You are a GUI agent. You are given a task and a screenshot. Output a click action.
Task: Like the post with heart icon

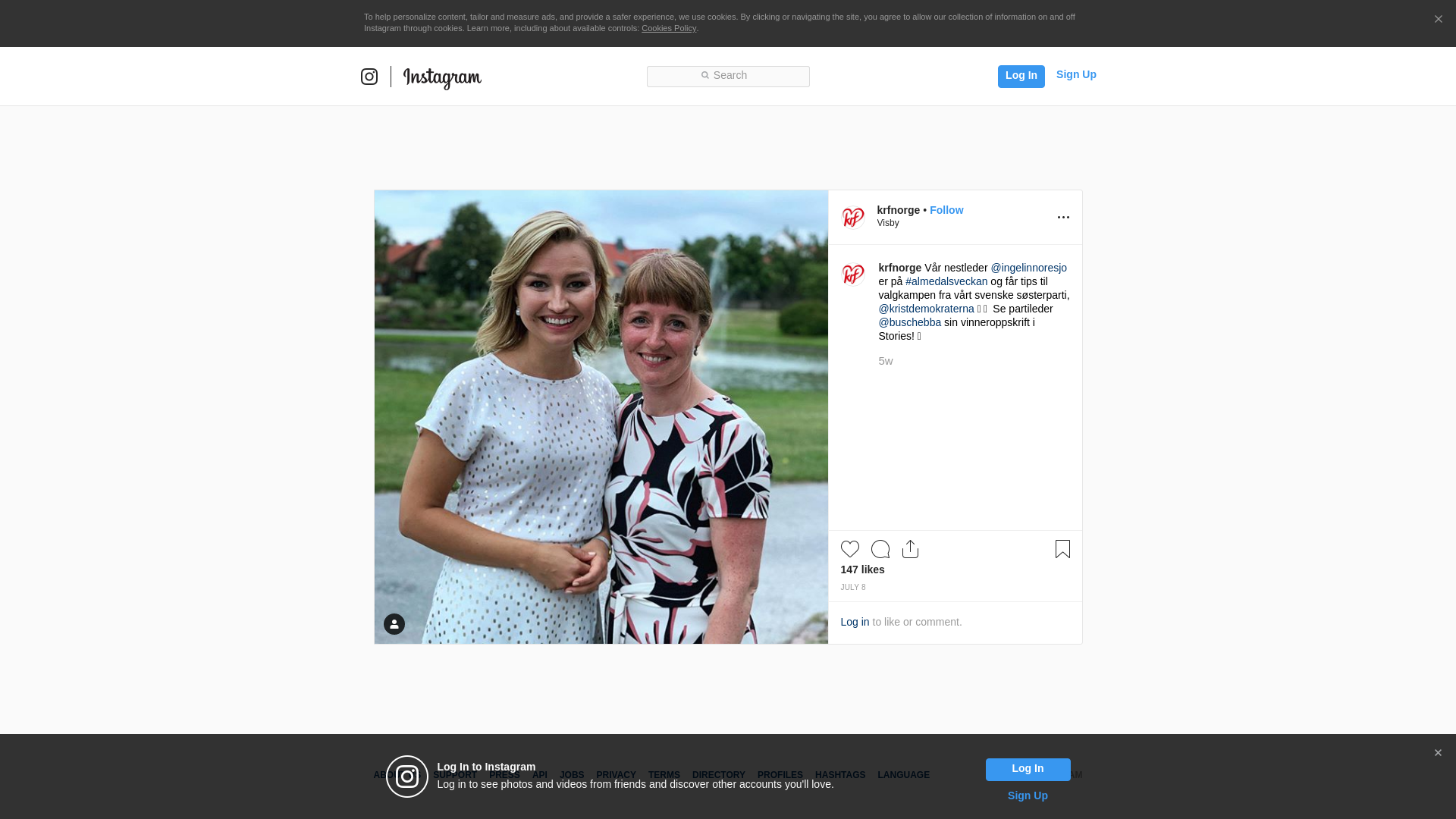850,549
